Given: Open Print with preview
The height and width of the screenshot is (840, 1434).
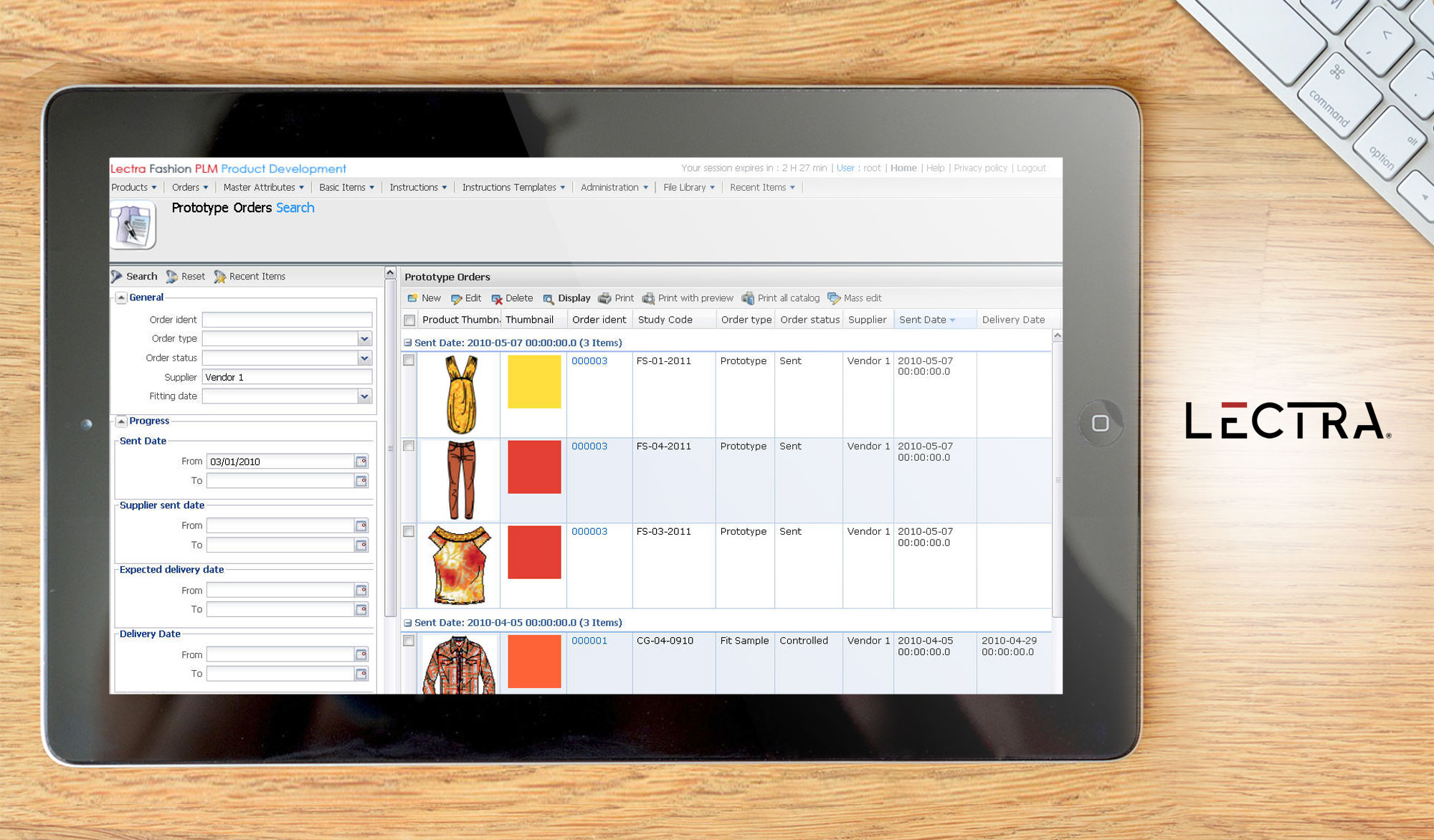Looking at the screenshot, I should [693, 298].
